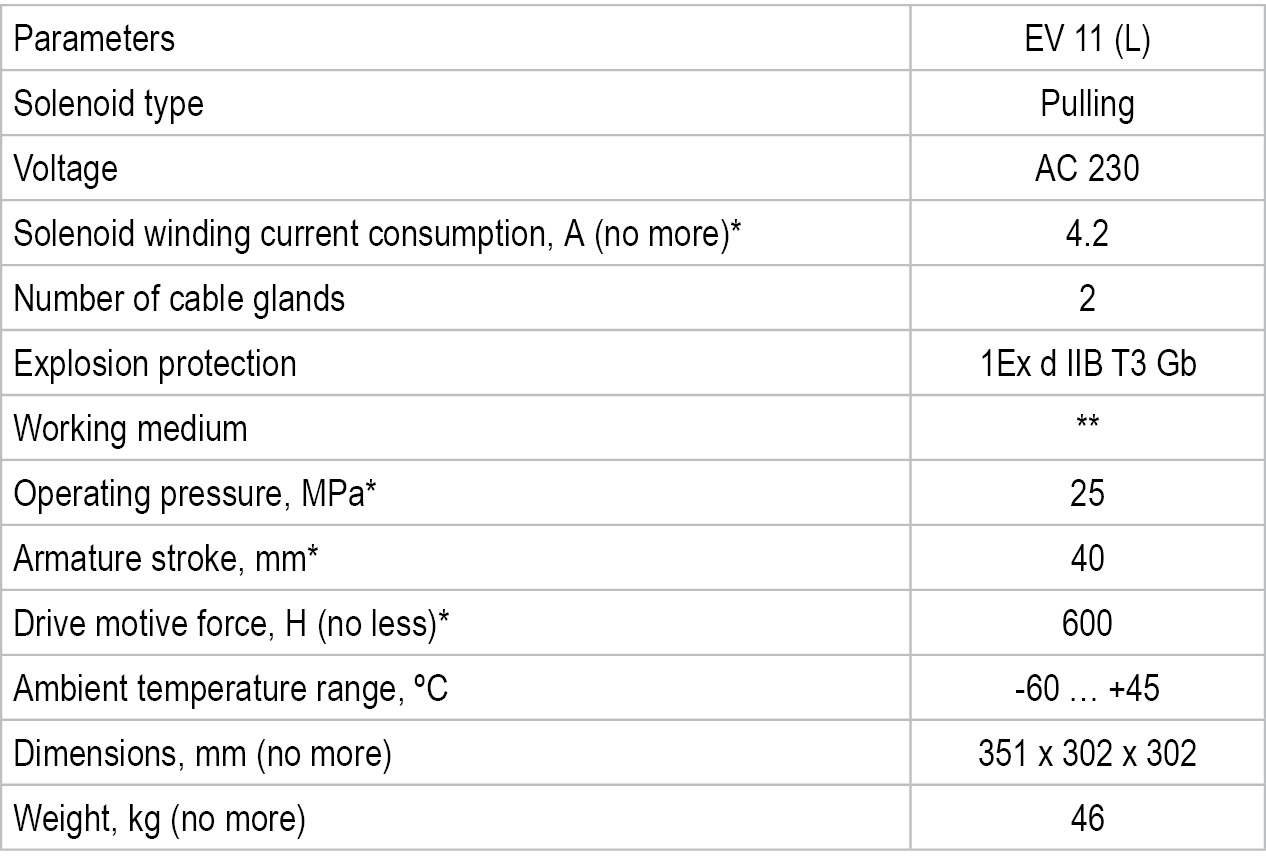Click the EV 11 (L) column header

1087,39
